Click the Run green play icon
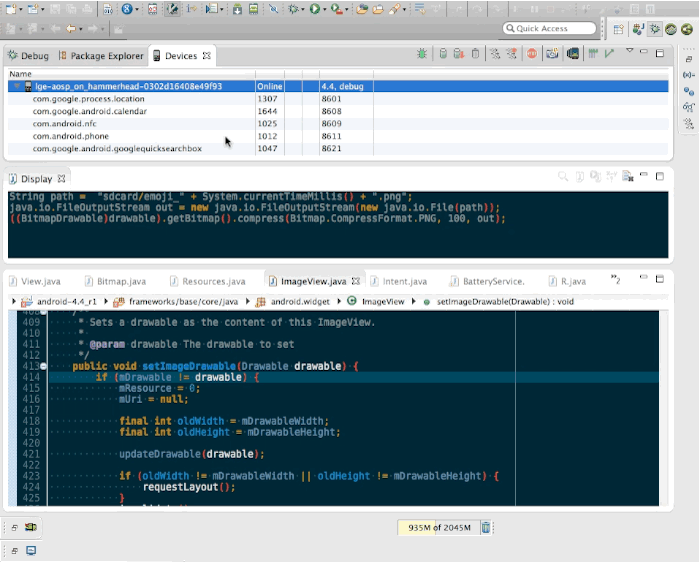 315,9
